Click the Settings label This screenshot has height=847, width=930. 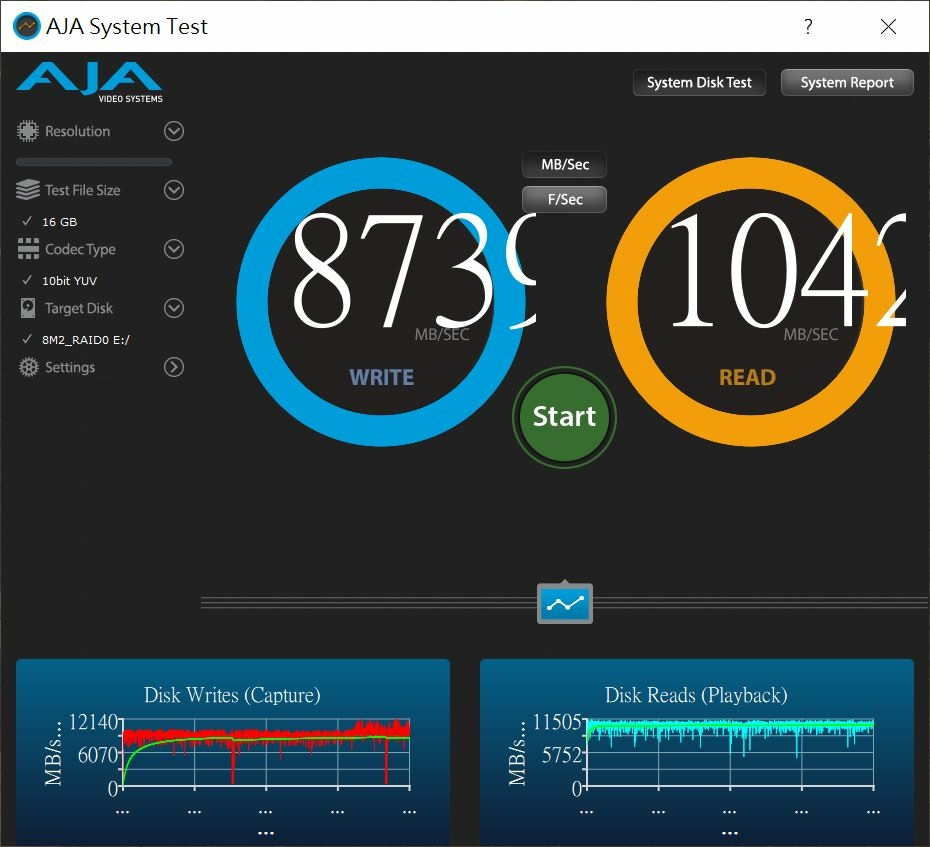[x=70, y=367]
